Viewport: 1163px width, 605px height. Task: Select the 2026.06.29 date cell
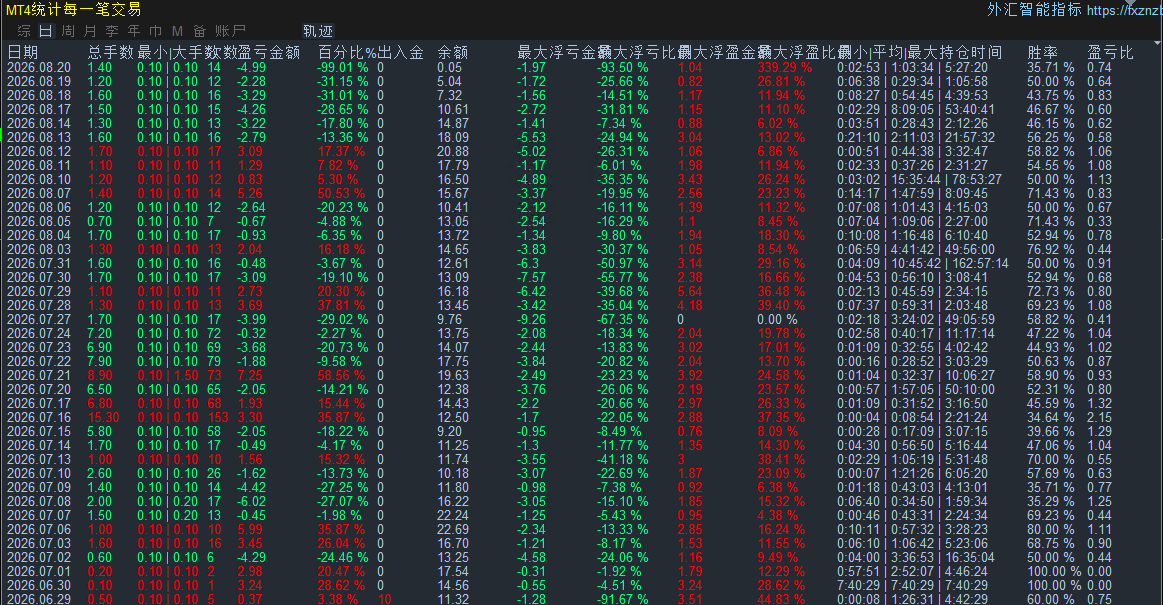coord(39,599)
